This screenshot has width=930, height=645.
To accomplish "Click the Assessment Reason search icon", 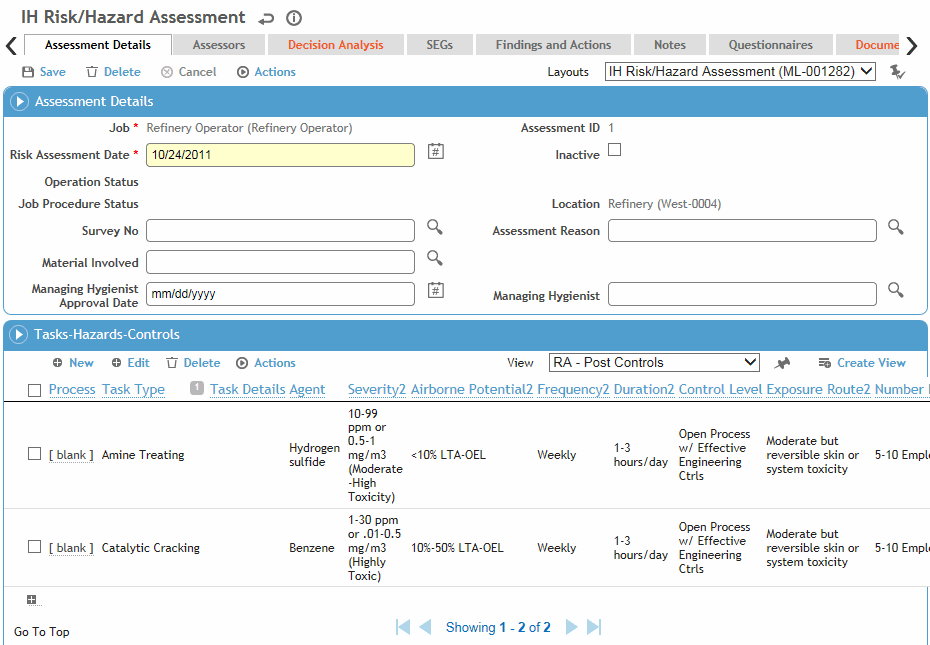I will coord(896,227).
